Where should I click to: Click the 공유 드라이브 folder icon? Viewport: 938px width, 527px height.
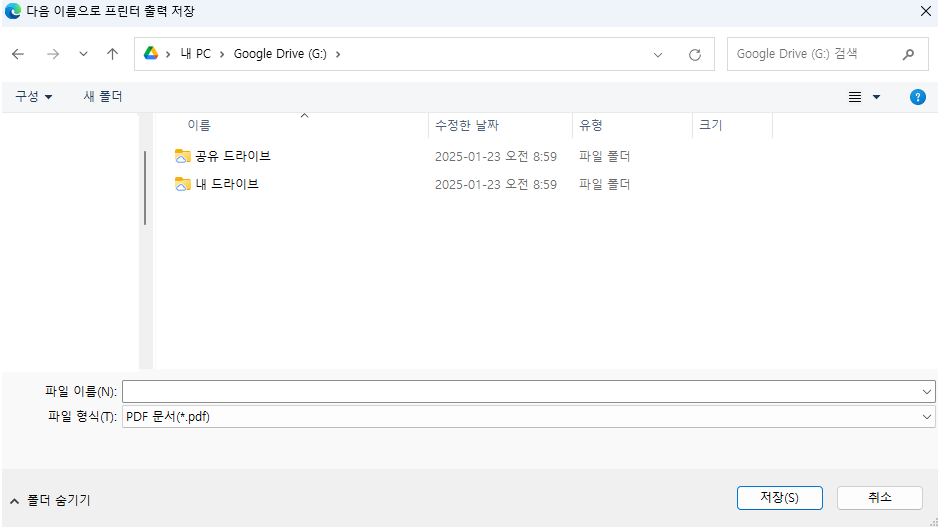tap(182, 156)
